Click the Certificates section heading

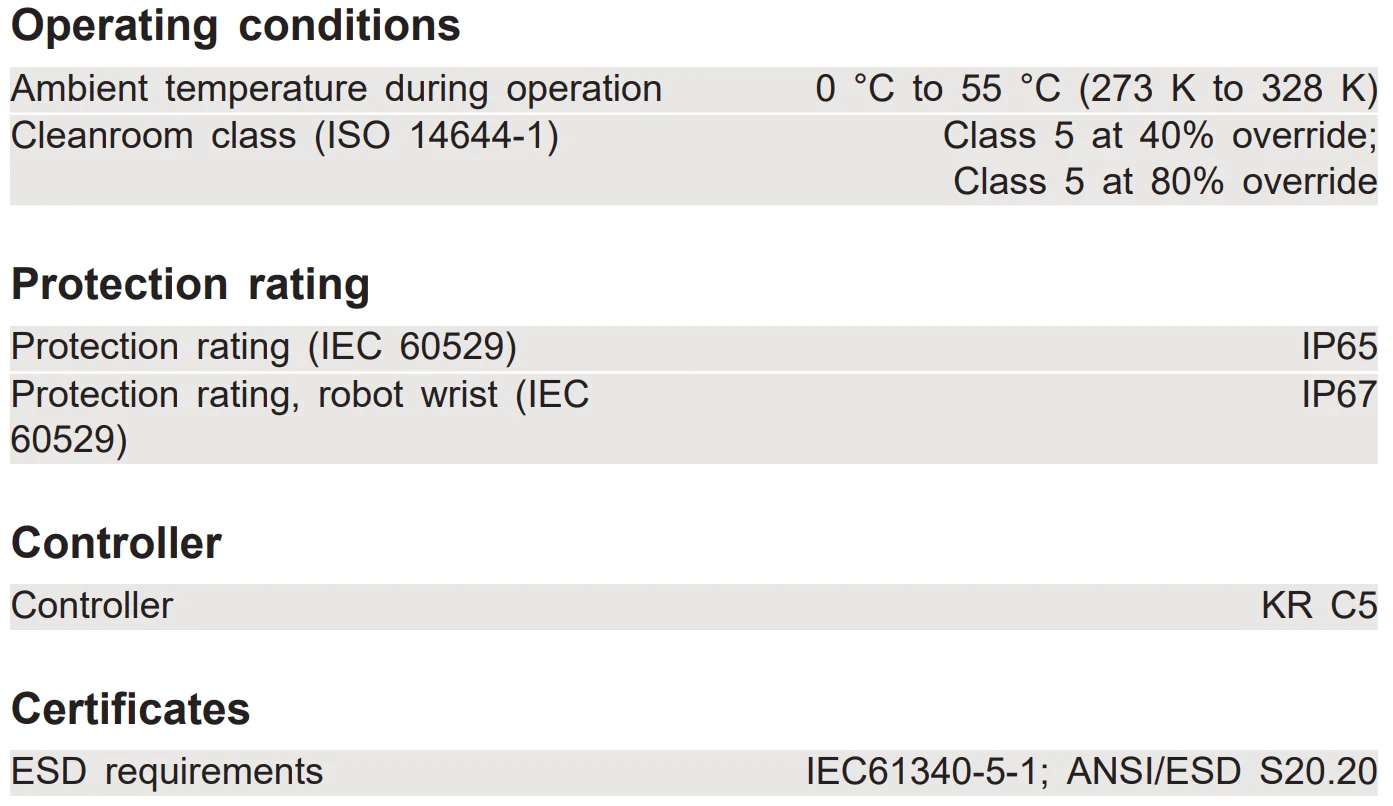coord(130,710)
